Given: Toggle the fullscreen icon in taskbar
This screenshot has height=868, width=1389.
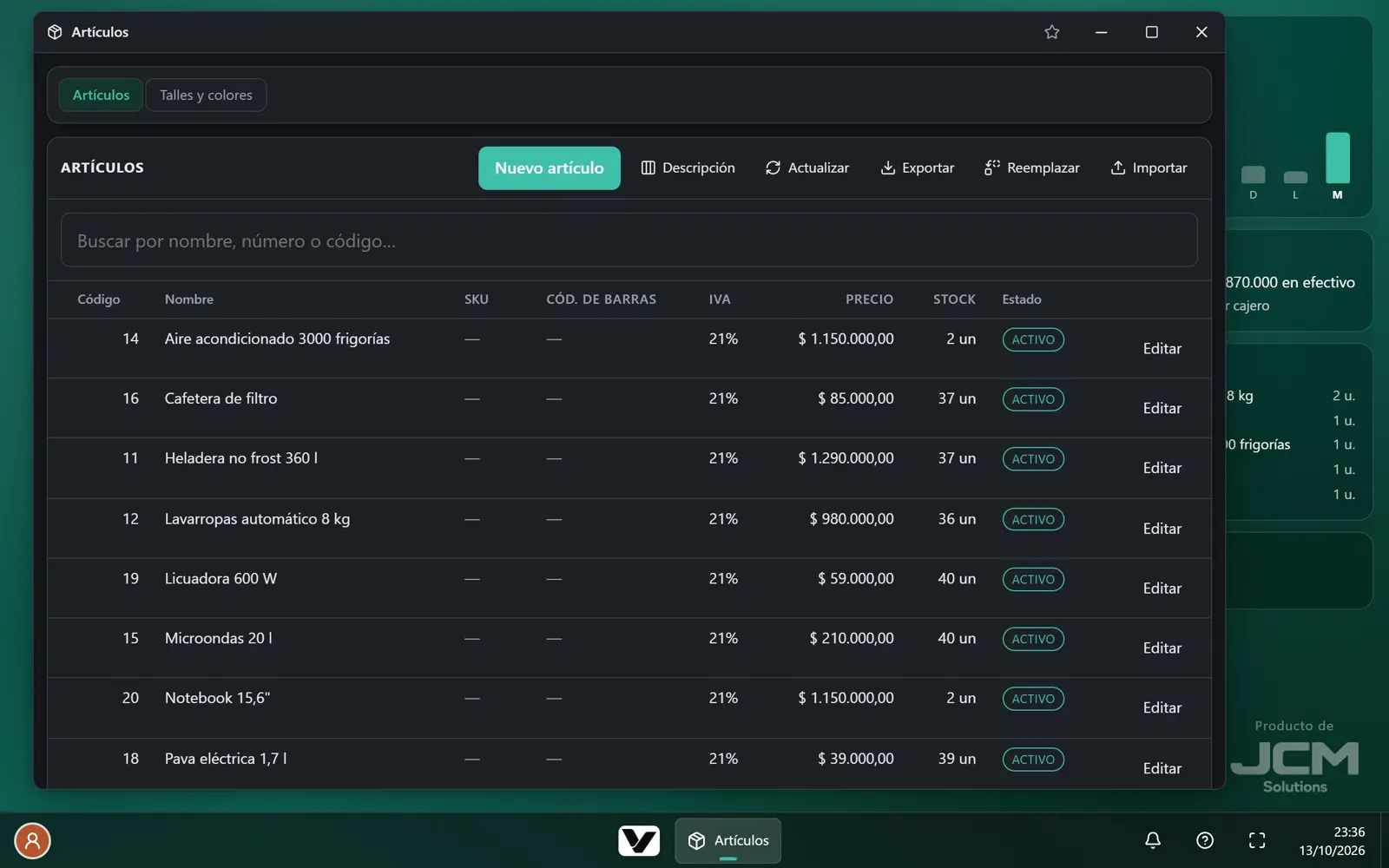Looking at the screenshot, I should tap(1257, 840).
